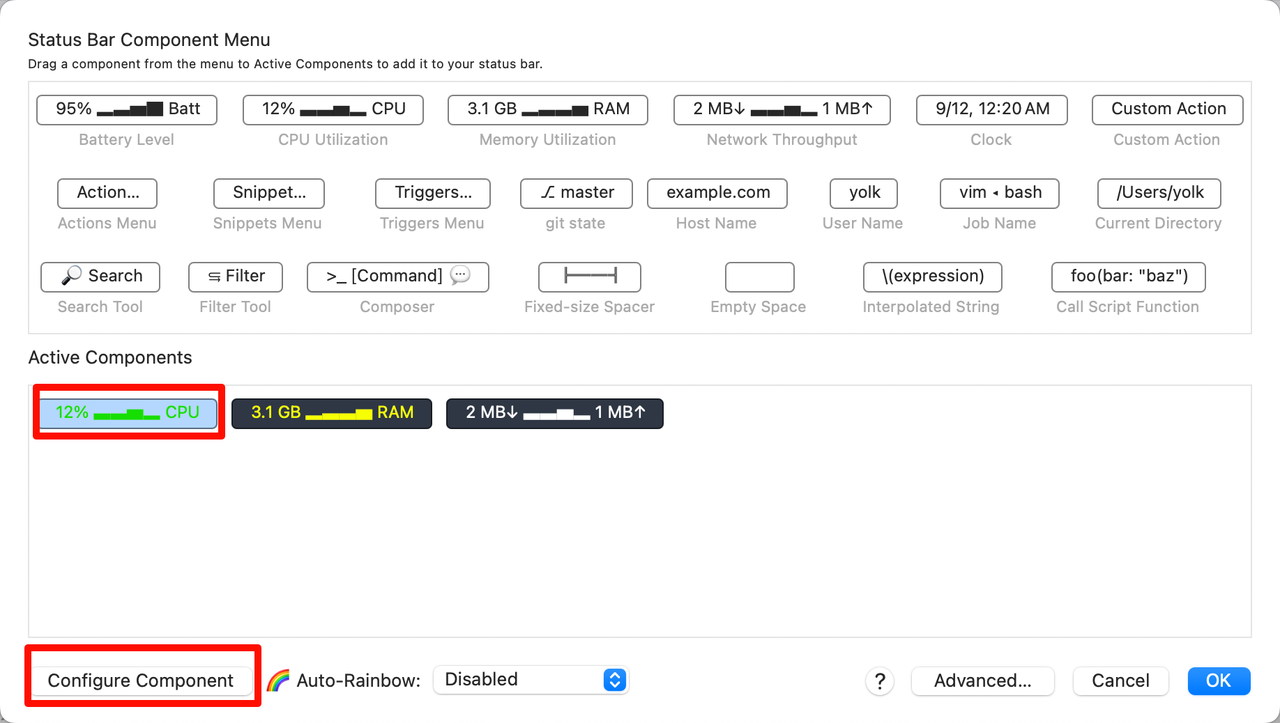The width and height of the screenshot is (1280, 723).
Task: Open the Auto-Rainbow dropdown
Action: (x=530, y=680)
